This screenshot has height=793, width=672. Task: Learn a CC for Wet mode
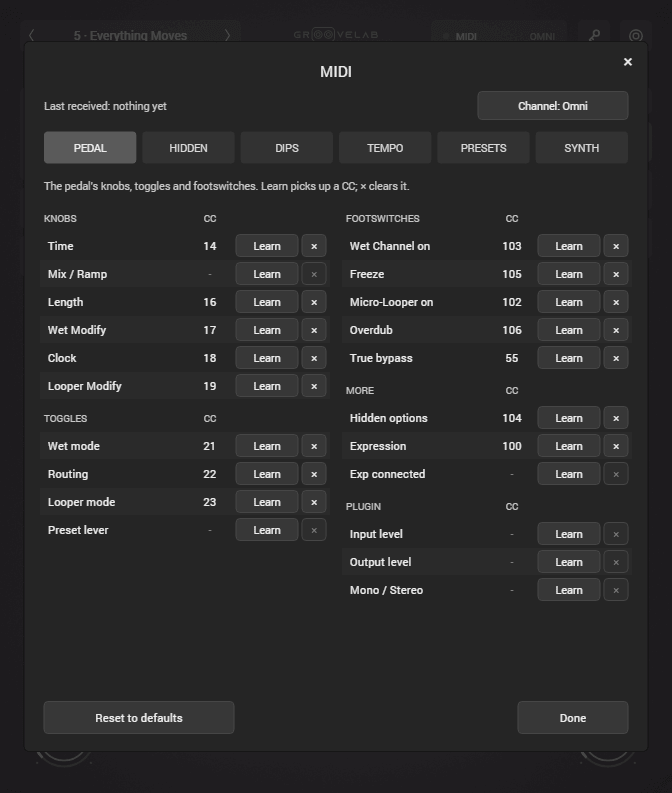267,446
